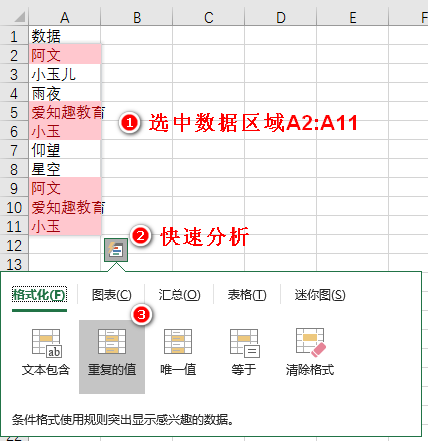This screenshot has width=428, height=441.
Task: Switch to the 图表(C) tab
Action: pos(112,295)
